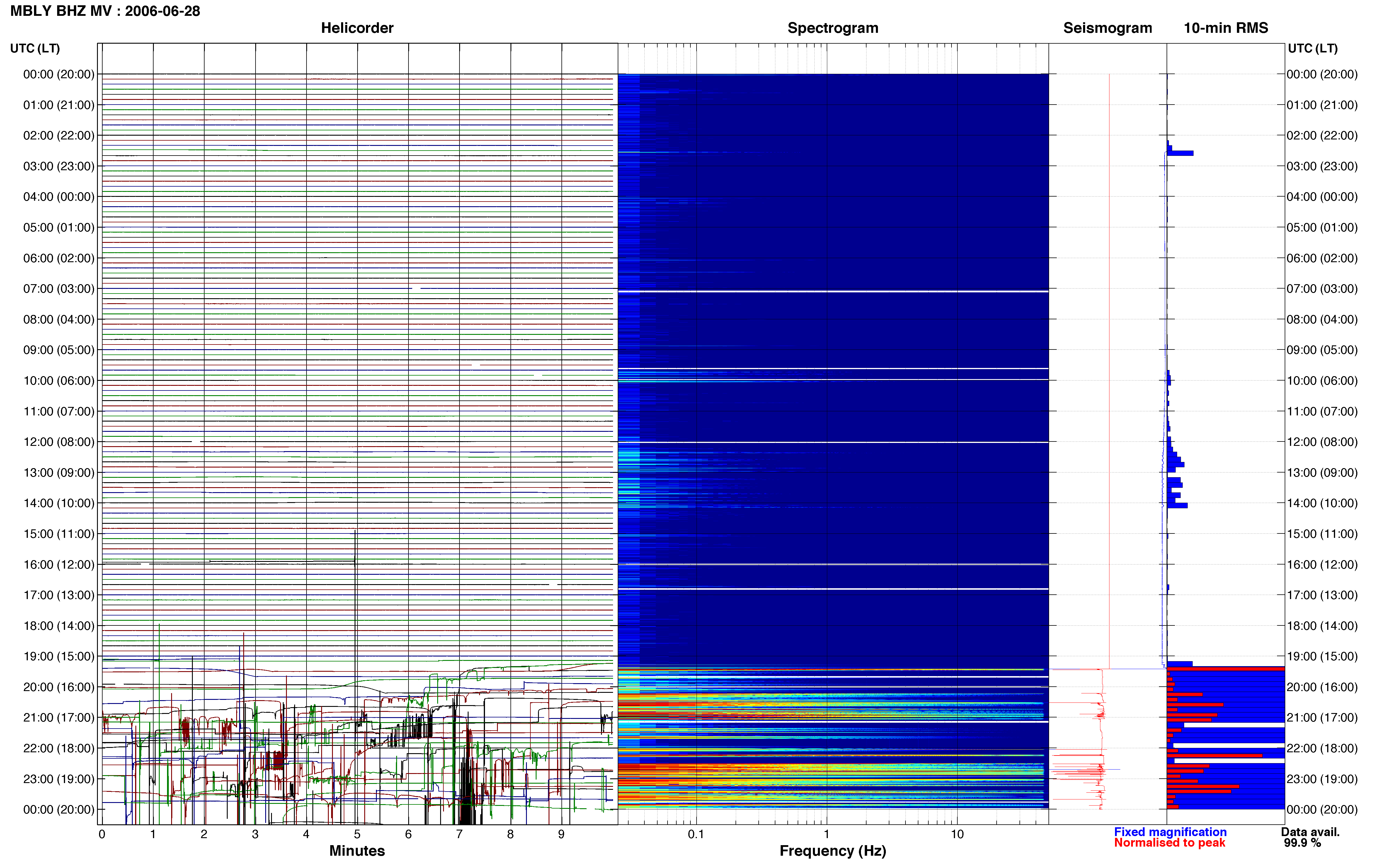
Task: Select the 'Spectrogram' panel heading
Action: coord(833,28)
